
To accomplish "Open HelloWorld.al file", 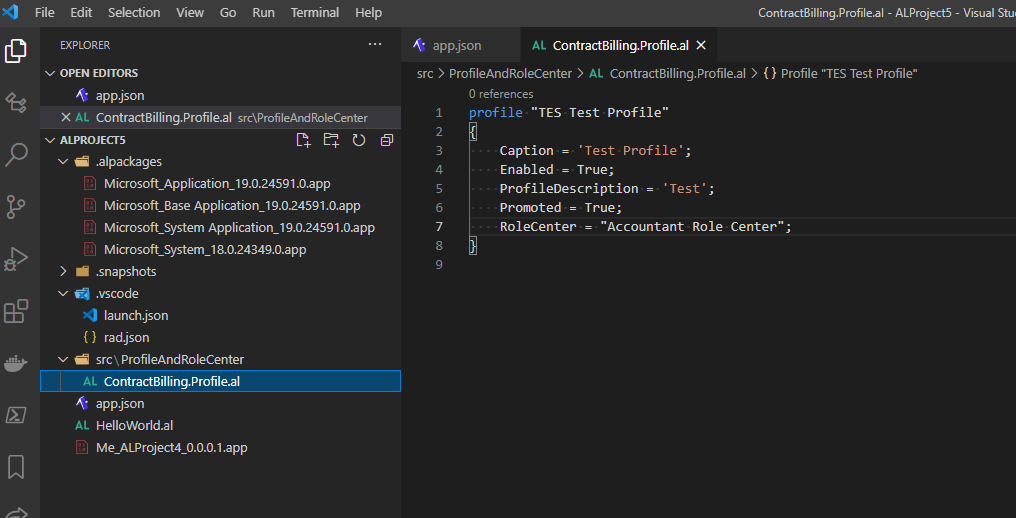I will click(220, 425).
